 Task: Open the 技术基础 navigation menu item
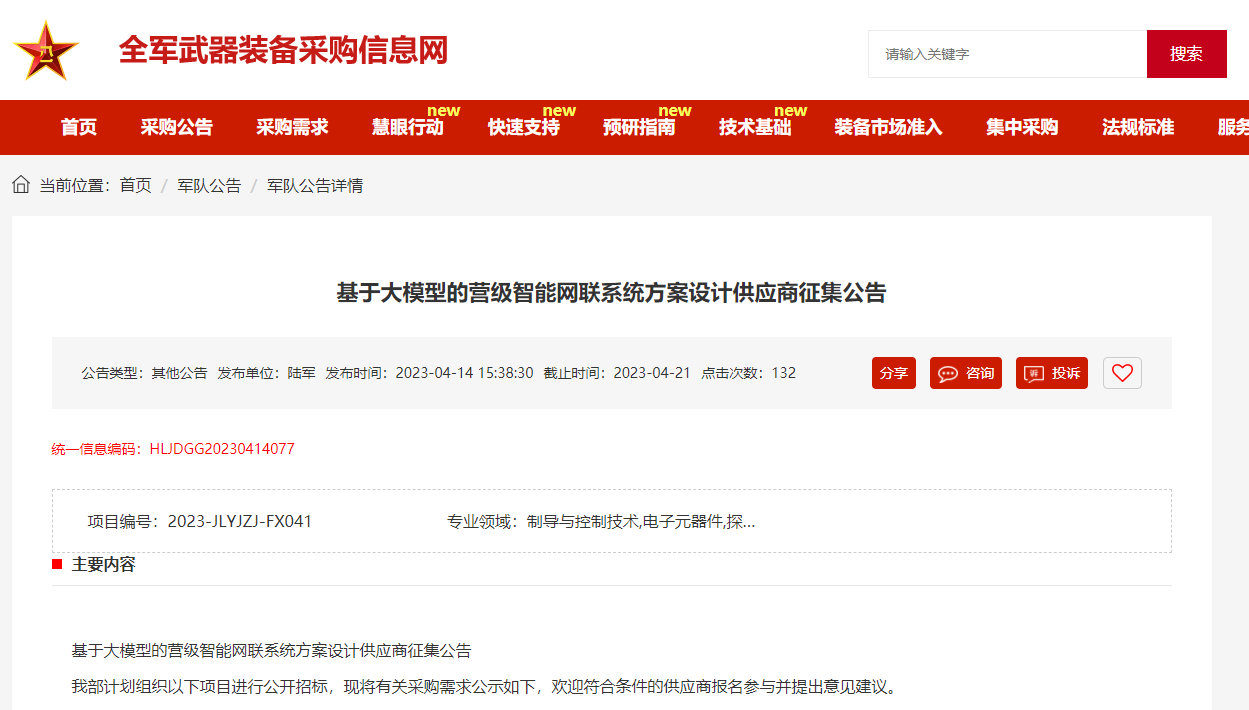click(755, 127)
